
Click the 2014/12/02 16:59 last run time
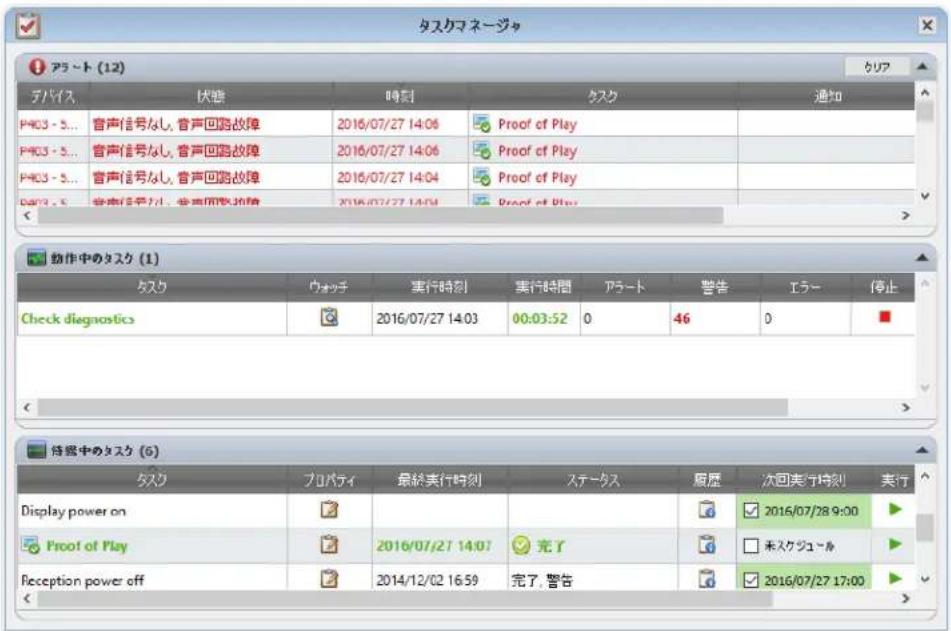(x=427, y=581)
